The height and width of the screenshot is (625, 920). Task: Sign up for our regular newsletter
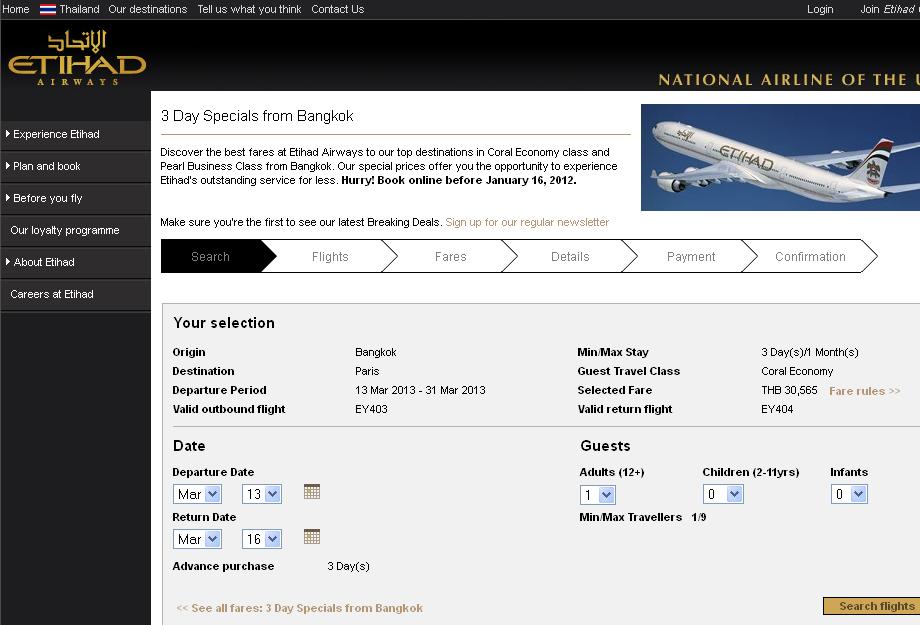coord(527,222)
